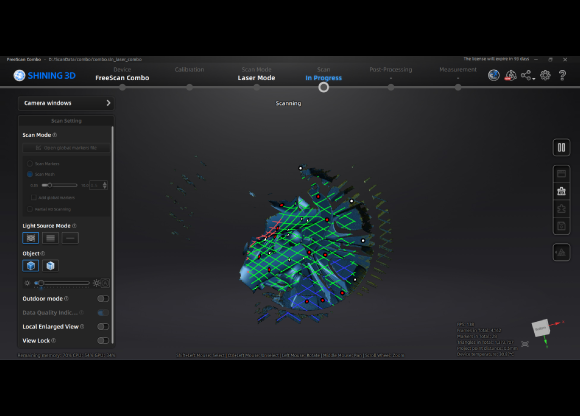This screenshot has width=580, height=416.
Task: Click the castle-shaped icon in right toolbar
Action: [x=561, y=191]
